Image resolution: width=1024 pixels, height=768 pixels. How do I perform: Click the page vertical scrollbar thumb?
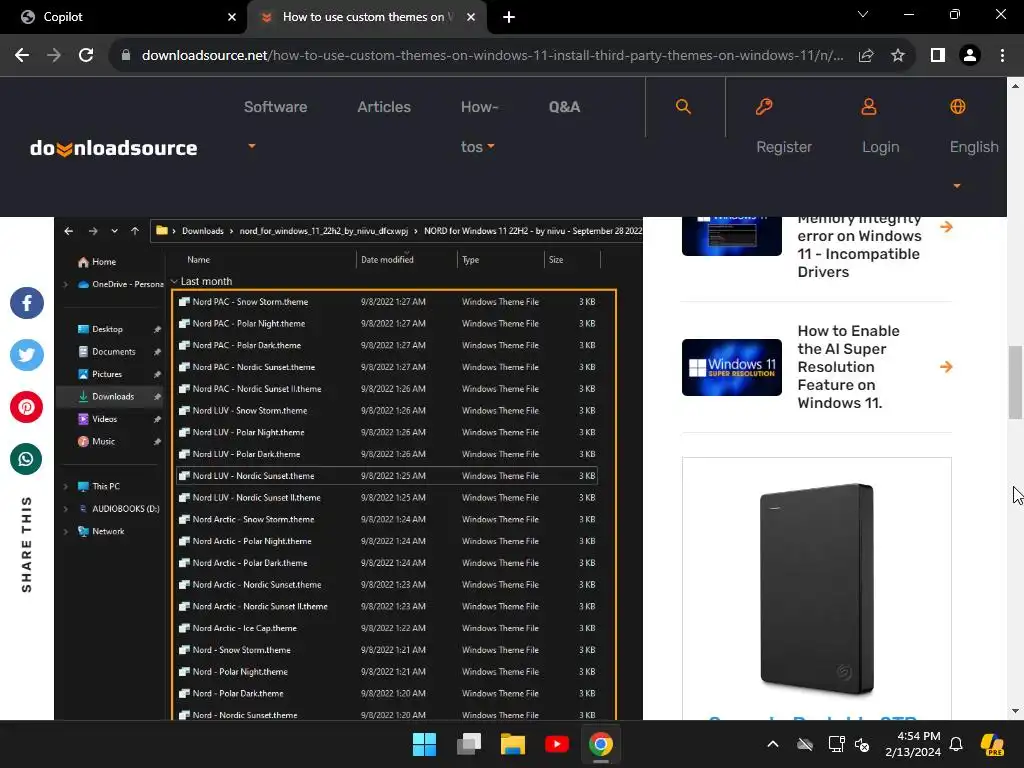click(1015, 383)
